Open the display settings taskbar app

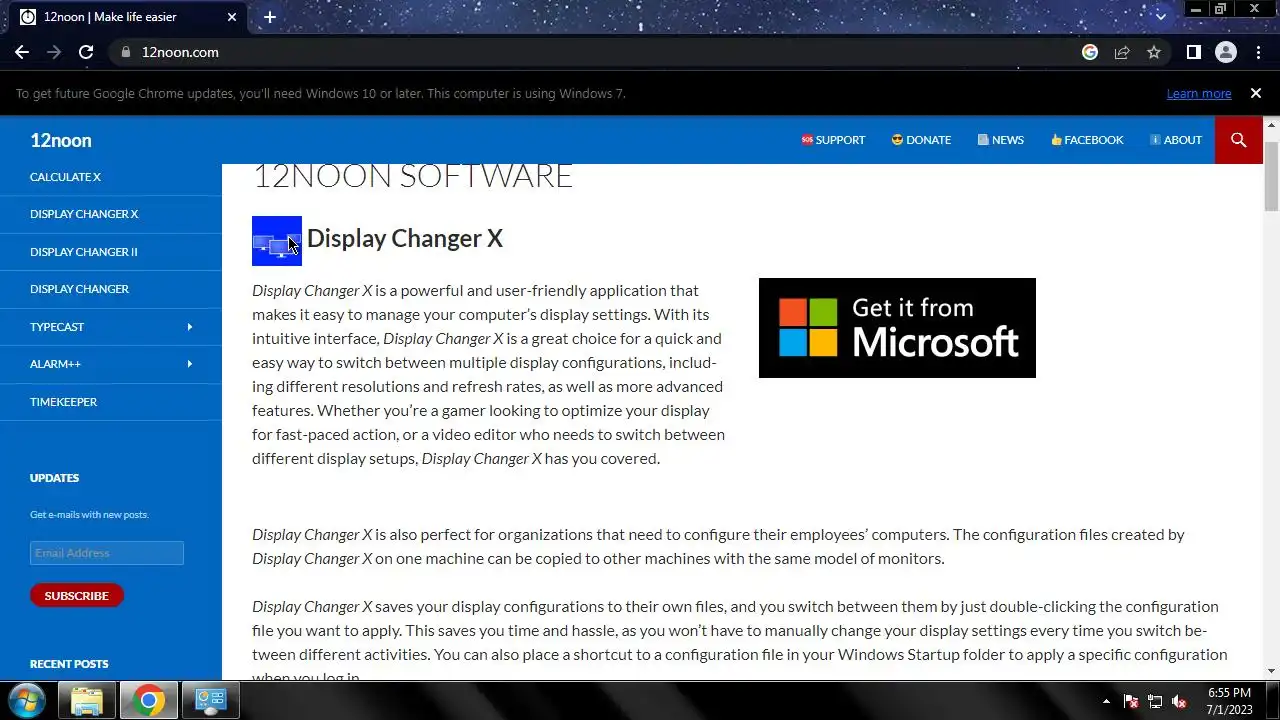tap(211, 701)
